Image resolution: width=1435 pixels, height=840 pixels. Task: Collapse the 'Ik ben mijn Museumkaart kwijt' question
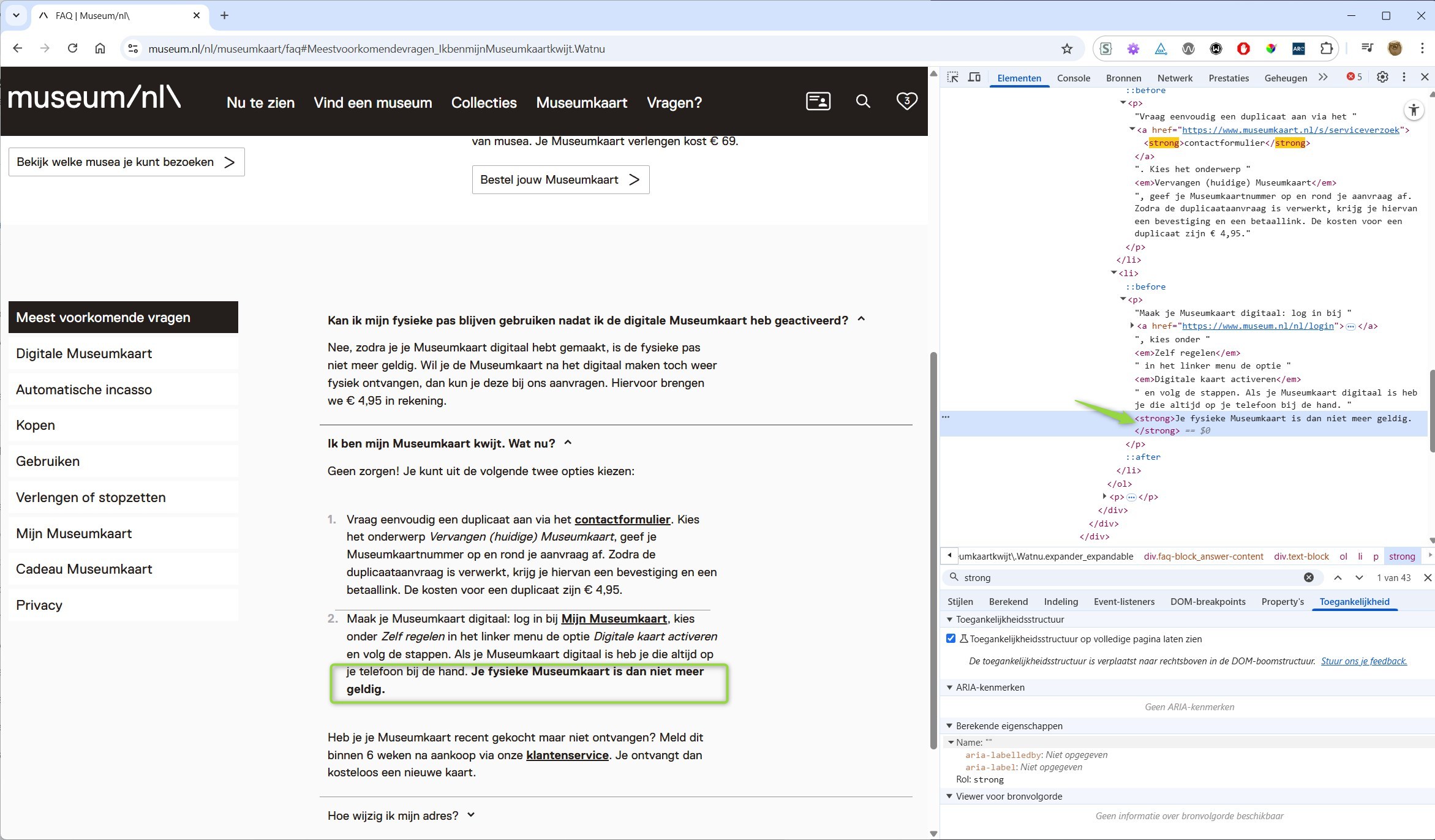coord(449,443)
